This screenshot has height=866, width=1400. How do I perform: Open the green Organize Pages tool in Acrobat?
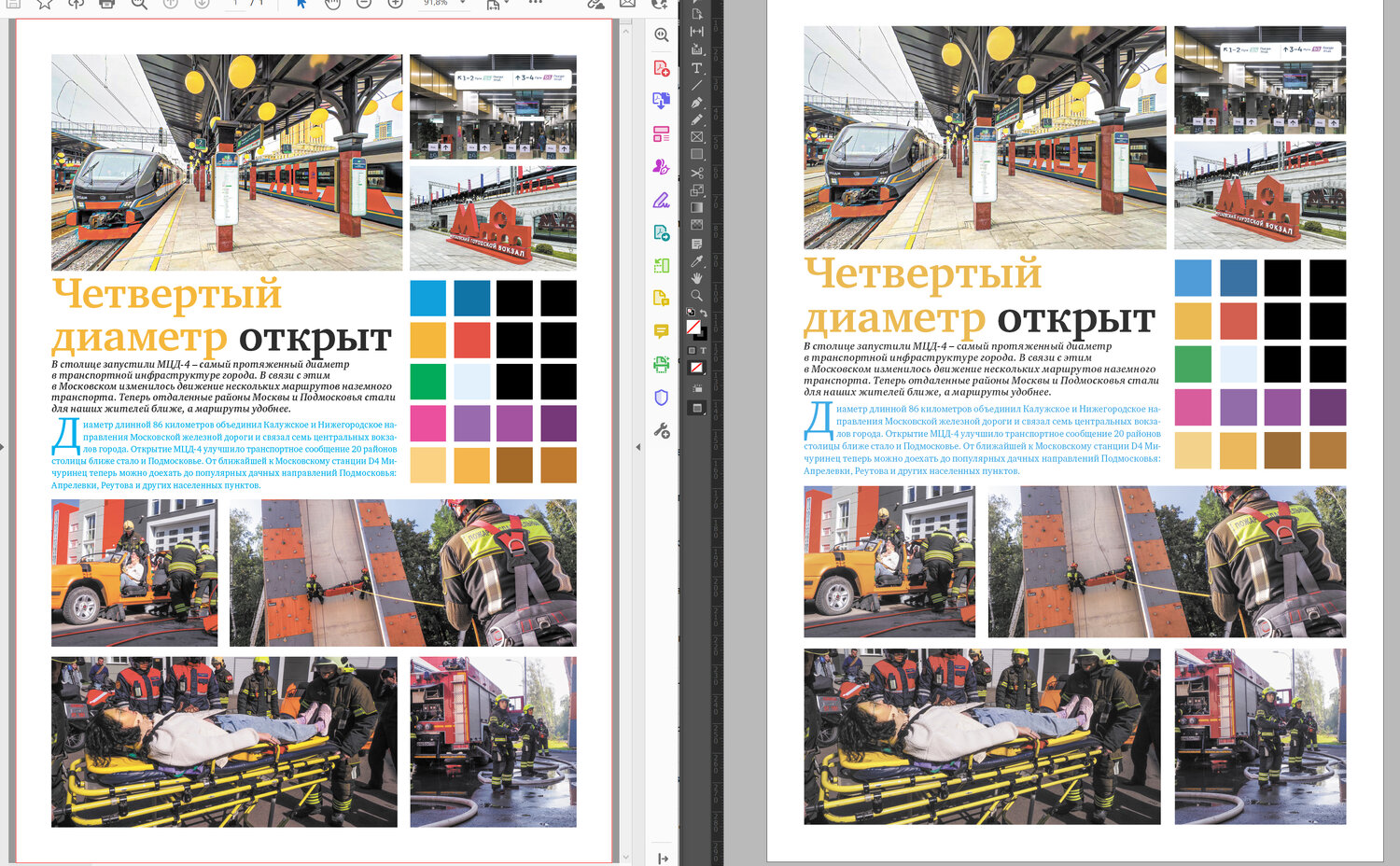click(661, 266)
